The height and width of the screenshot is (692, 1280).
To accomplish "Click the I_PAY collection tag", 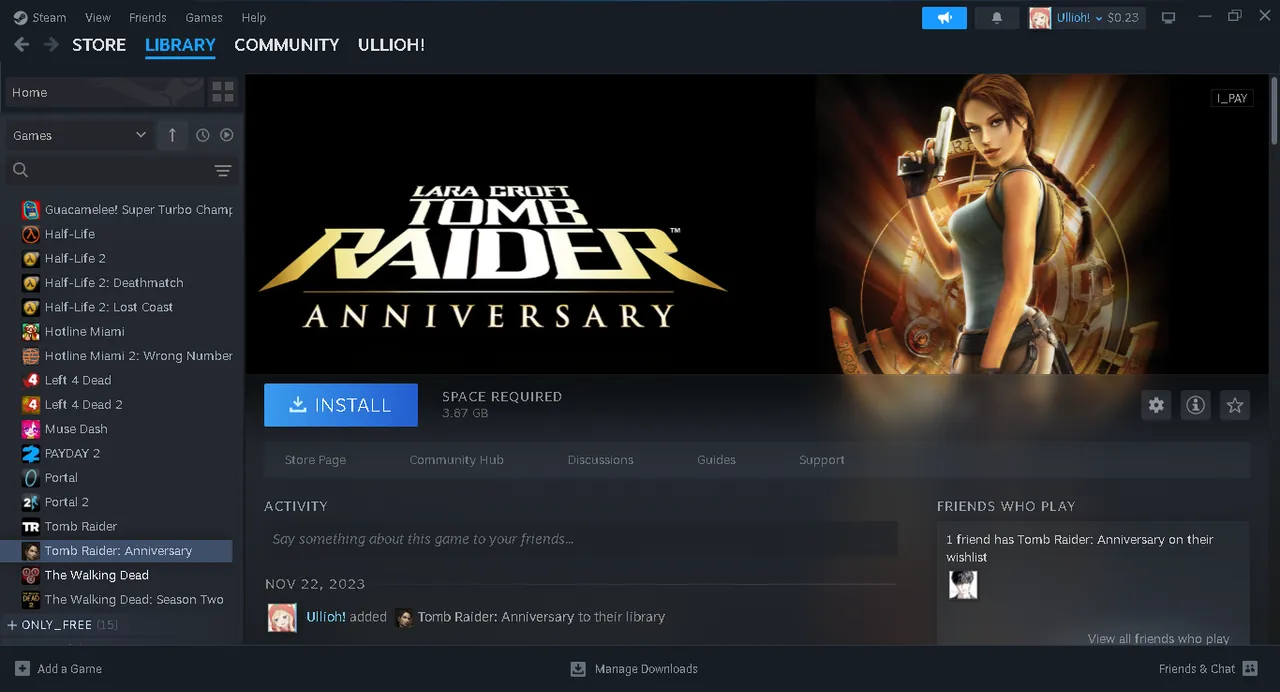I will (x=1231, y=98).
